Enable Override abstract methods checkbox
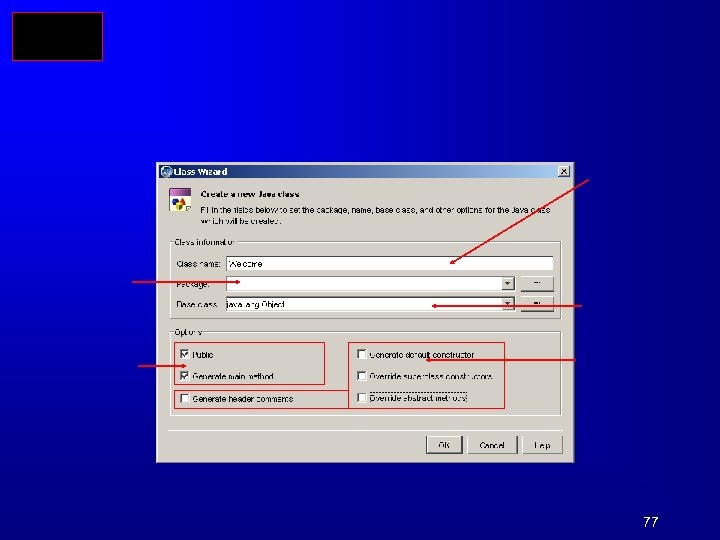The width and height of the screenshot is (720, 540). (362, 397)
